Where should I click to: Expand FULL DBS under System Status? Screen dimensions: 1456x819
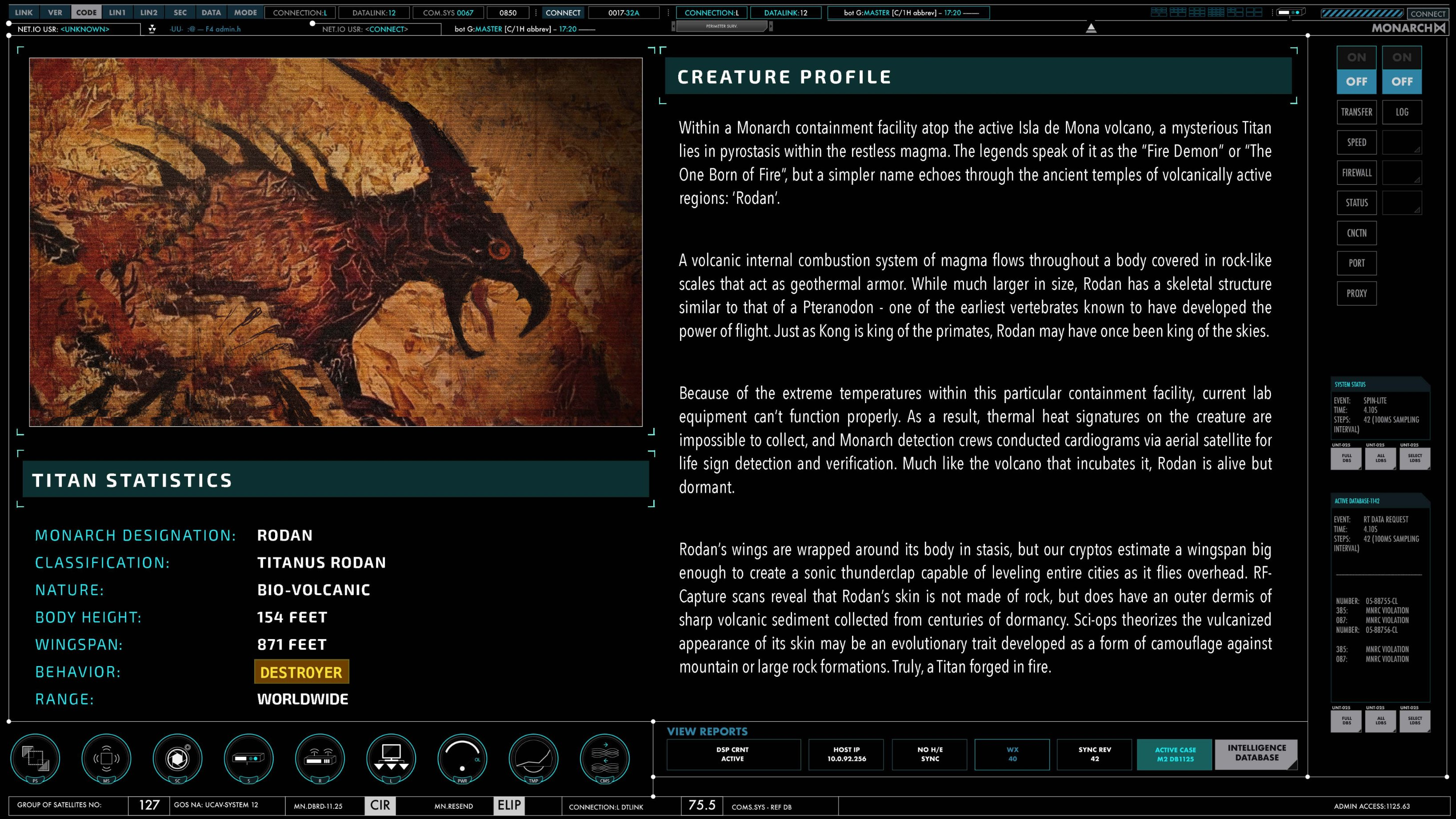pyautogui.click(x=1347, y=459)
